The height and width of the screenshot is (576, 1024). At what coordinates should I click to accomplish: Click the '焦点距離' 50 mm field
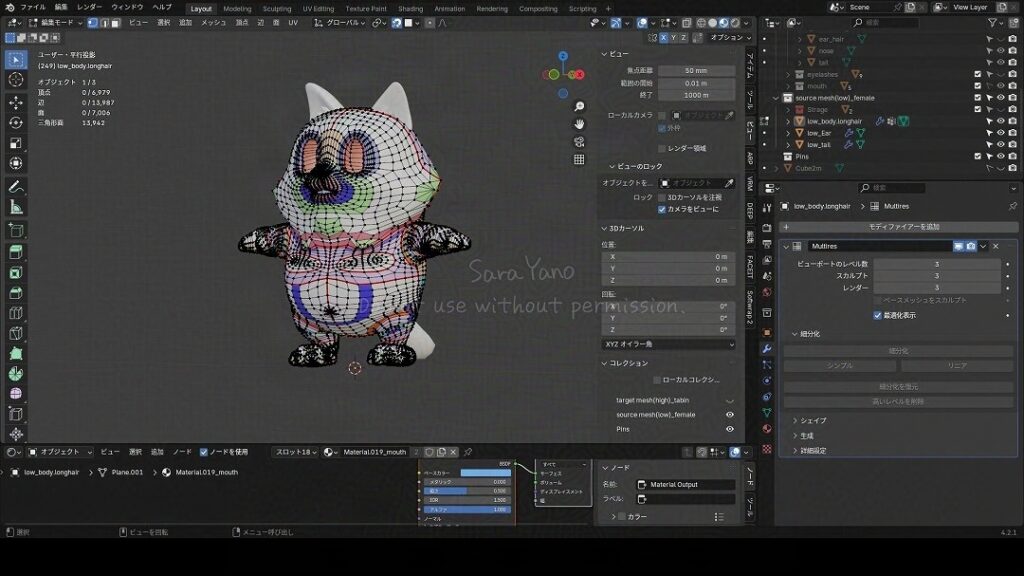pos(696,71)
